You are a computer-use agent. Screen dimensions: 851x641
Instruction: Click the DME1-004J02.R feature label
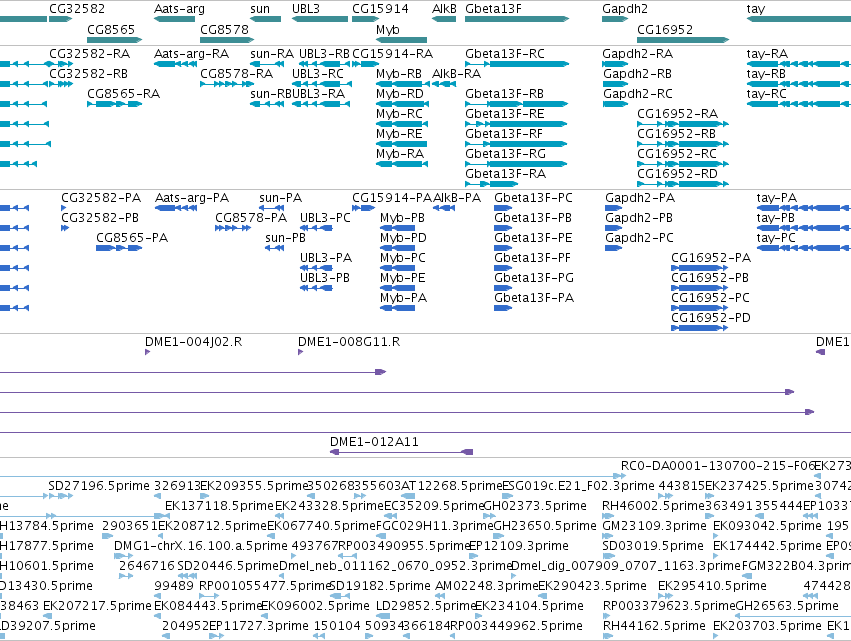coord(193,342)
